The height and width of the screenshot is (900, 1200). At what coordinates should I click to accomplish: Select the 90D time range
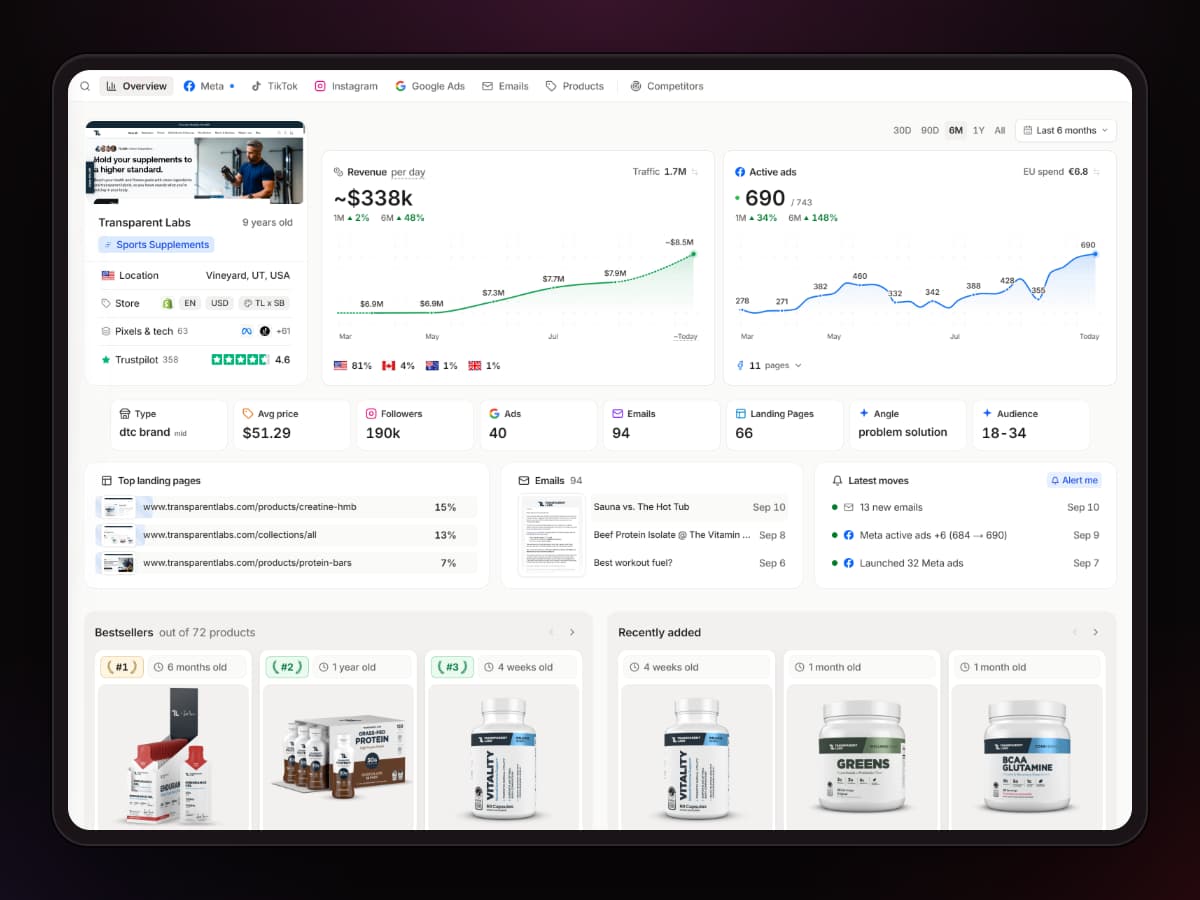(930, 130)
